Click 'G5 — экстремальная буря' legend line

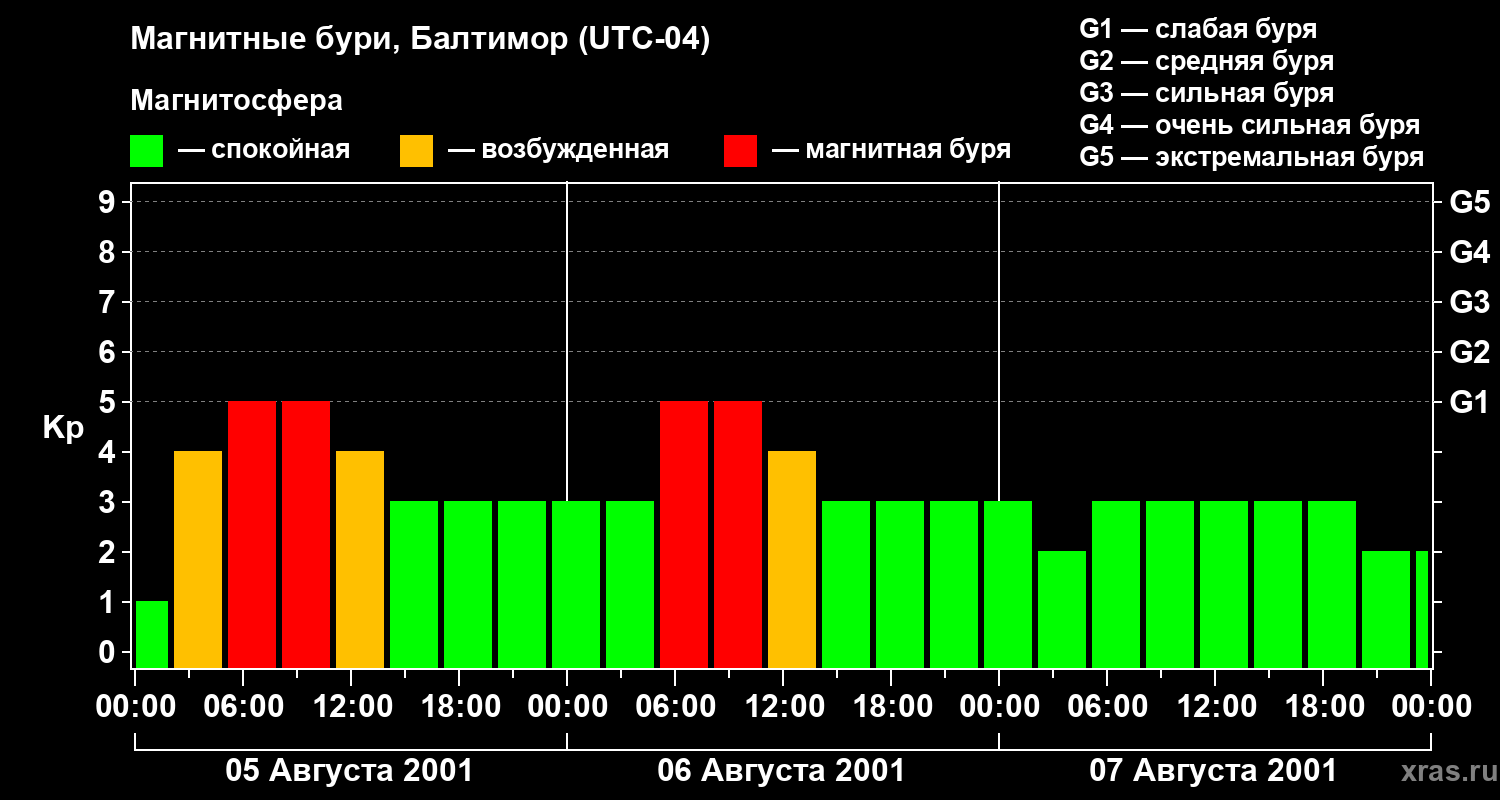[x=1252, y=157]
